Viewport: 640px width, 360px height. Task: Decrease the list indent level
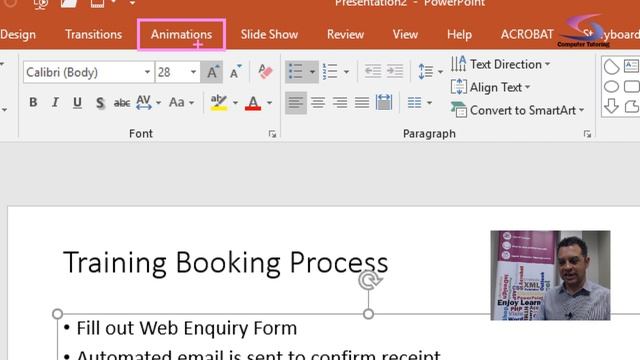tap(373, 72)
